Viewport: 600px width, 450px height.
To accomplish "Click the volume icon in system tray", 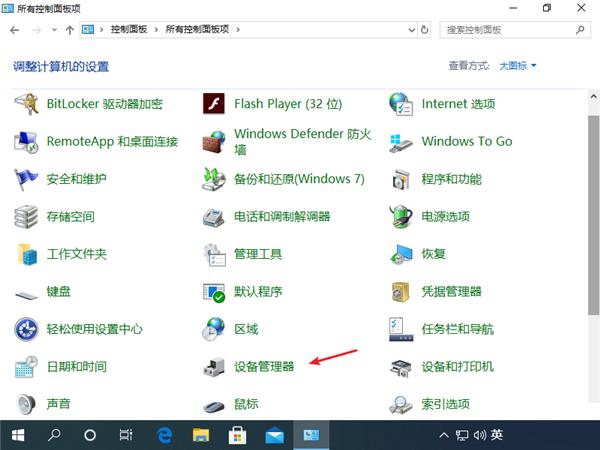I will 479,435.
